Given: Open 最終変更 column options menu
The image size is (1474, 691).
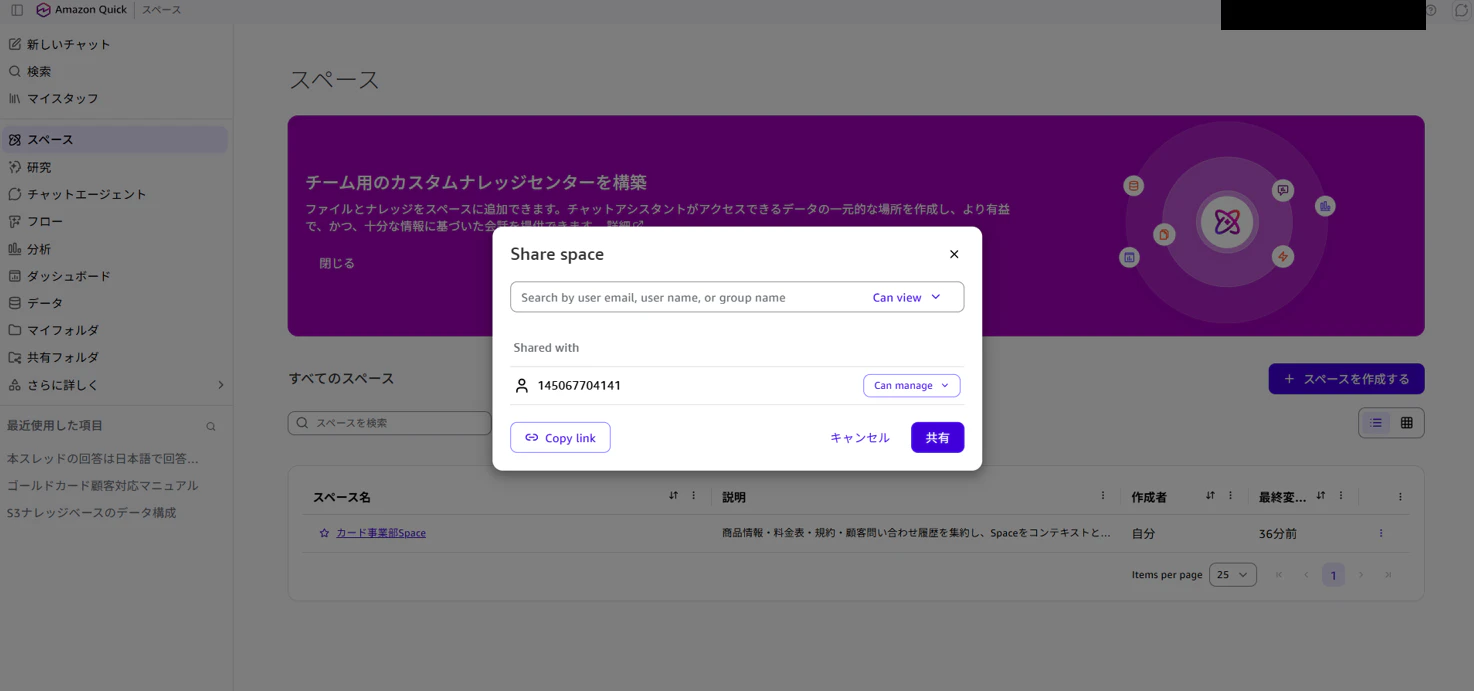Looking at the screenshot, I should 1341,496.
